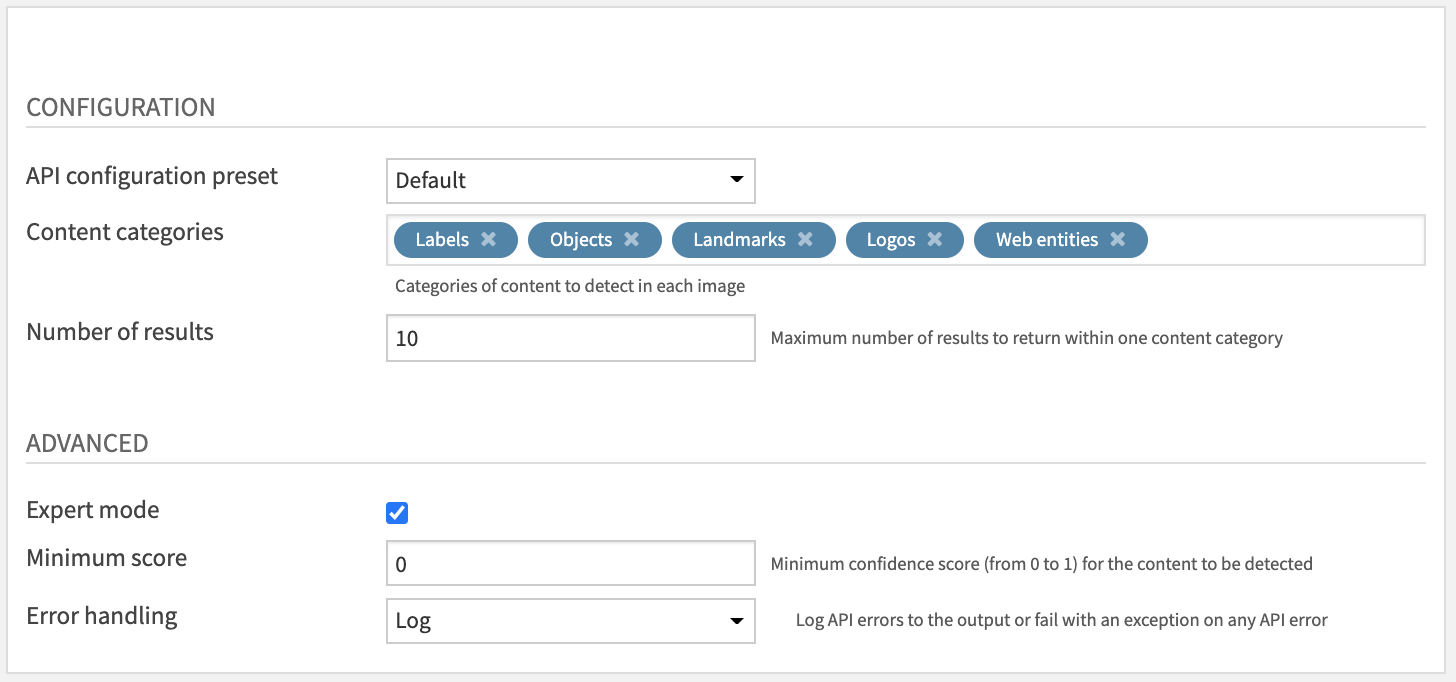Click the Content categories field to add category
1456x682 pixels.
[x=1280, y=240]
